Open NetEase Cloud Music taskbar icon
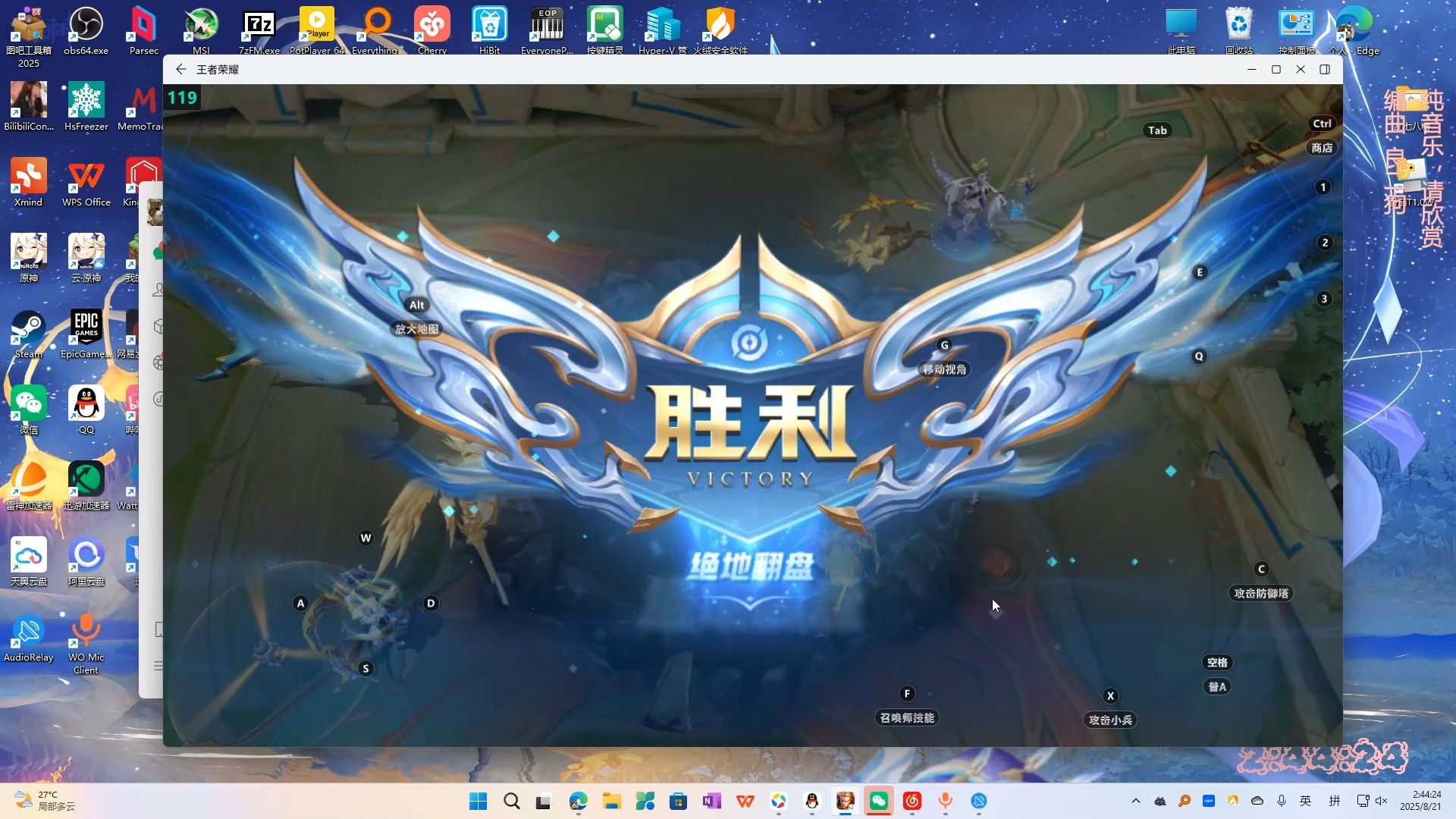 [912, 801]
